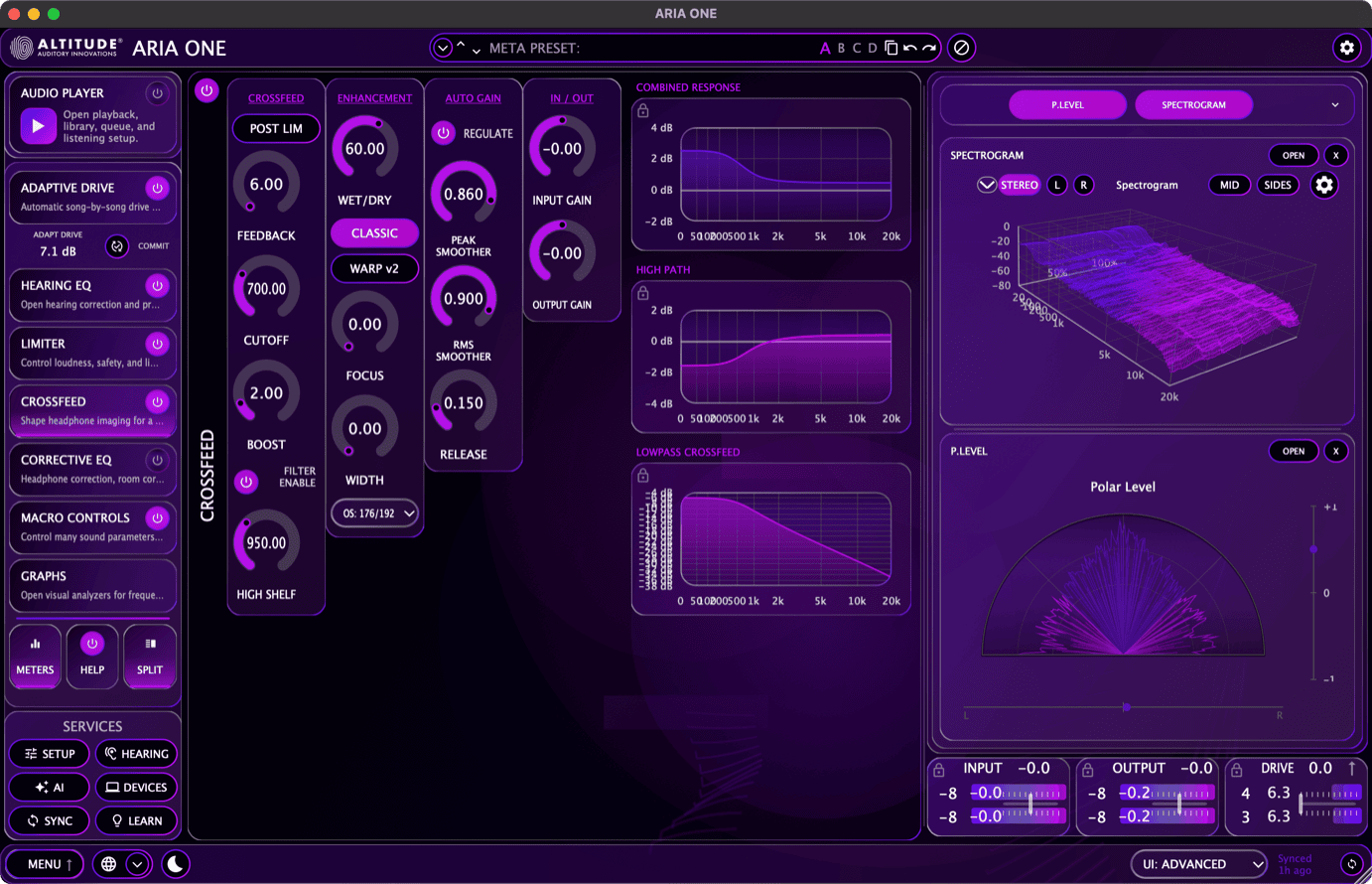Click the P.LEVEL tab button
Screen dimensions: 1372x884
pos(1068,104)
